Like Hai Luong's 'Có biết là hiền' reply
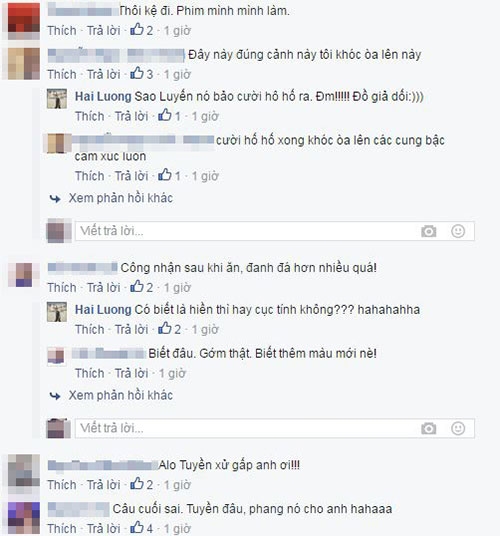 (90, 330)
